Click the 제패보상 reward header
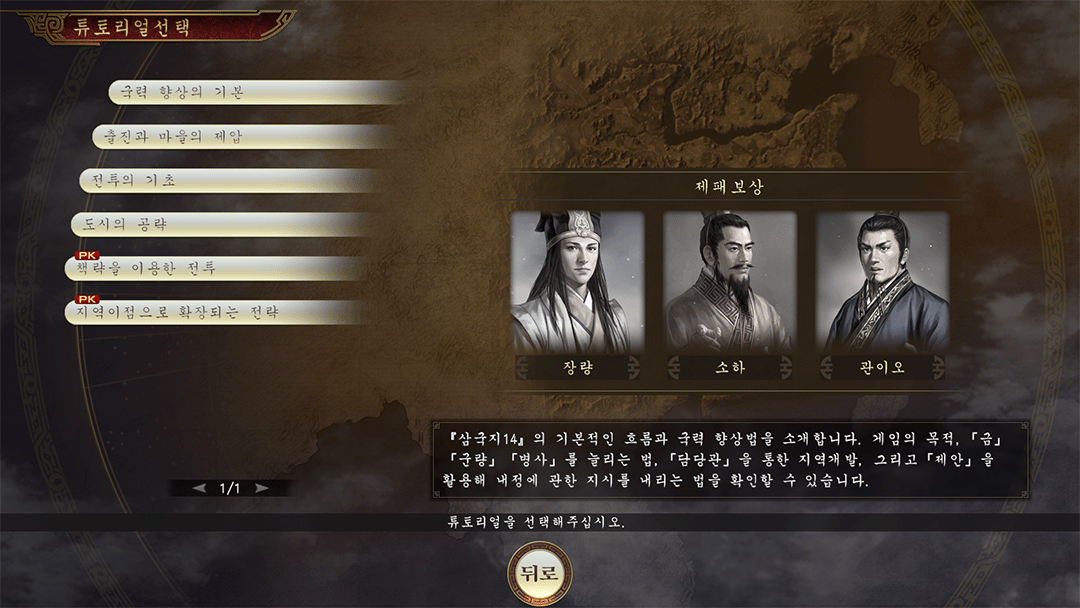The width and height of the screenshot is (1080, 608). click(x=730, y=186)
